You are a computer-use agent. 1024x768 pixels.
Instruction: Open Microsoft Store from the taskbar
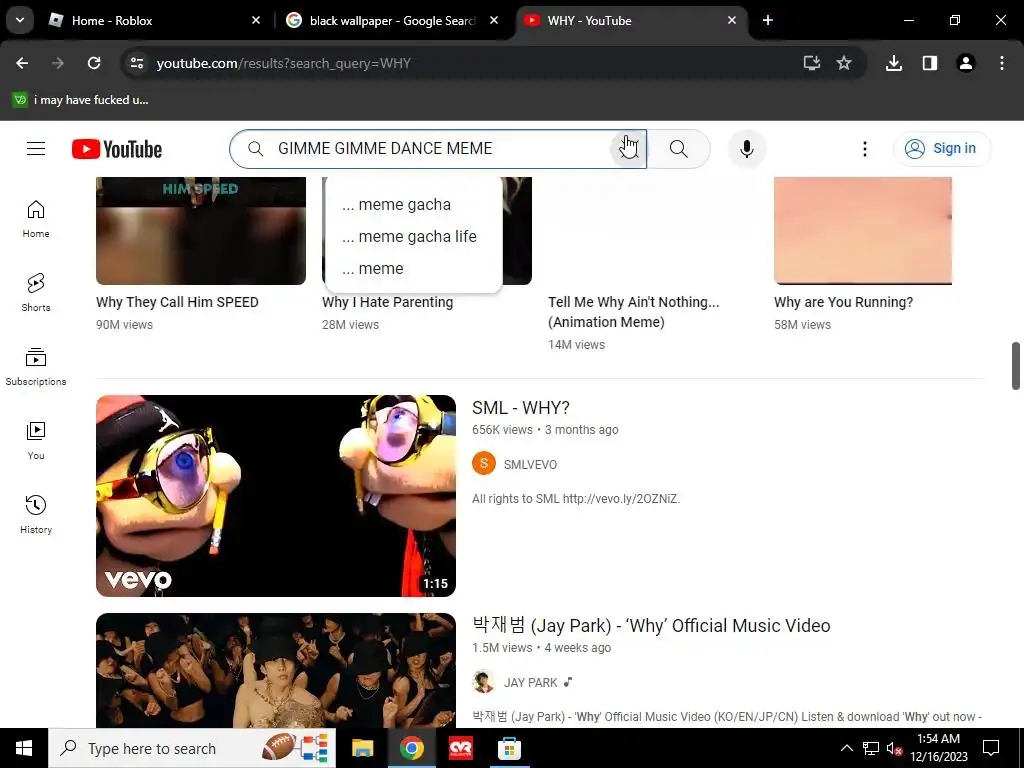tap(509, 748)
